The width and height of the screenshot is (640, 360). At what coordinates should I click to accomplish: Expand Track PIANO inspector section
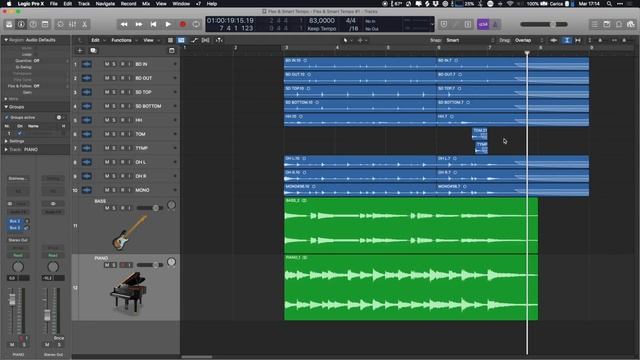pyautogui.click(x=6, y=150)
